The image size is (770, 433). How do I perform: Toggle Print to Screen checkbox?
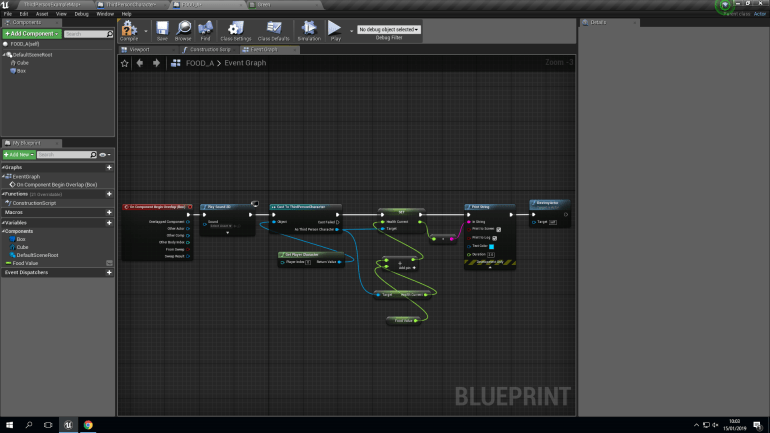click(498, 229)
